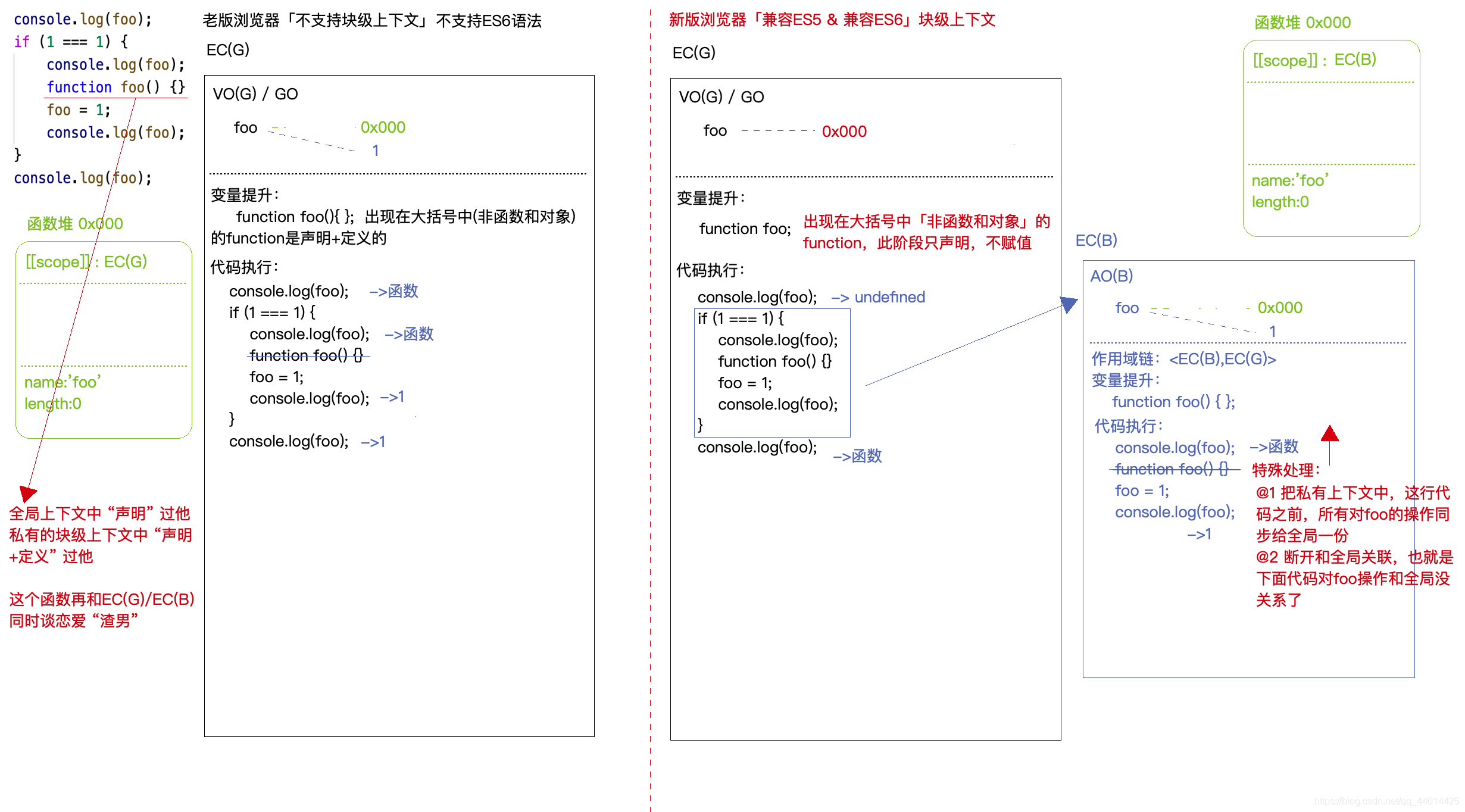Click the red text starting '全局上下文中“声明”过他'
This screenshot has height=812, width=1465.
tap(100, 535)
